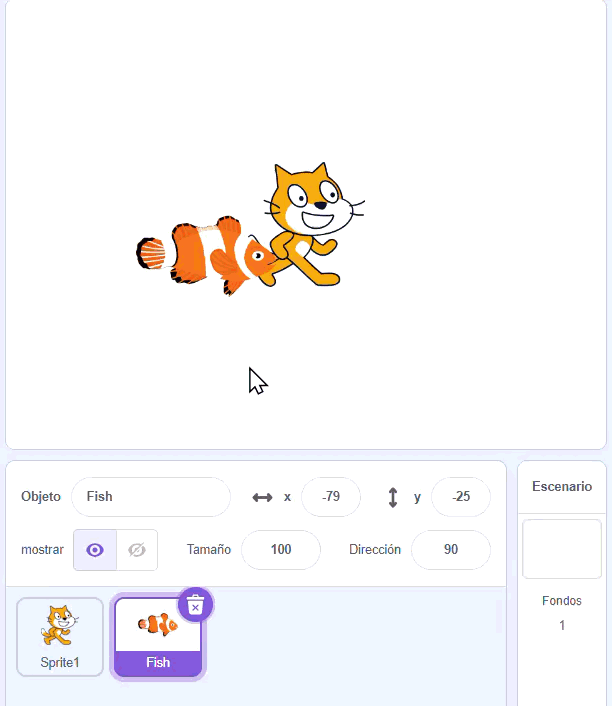Click the vertical arrows icon beside y
Viewport: 612px width, 706px height.
[393, 498]
